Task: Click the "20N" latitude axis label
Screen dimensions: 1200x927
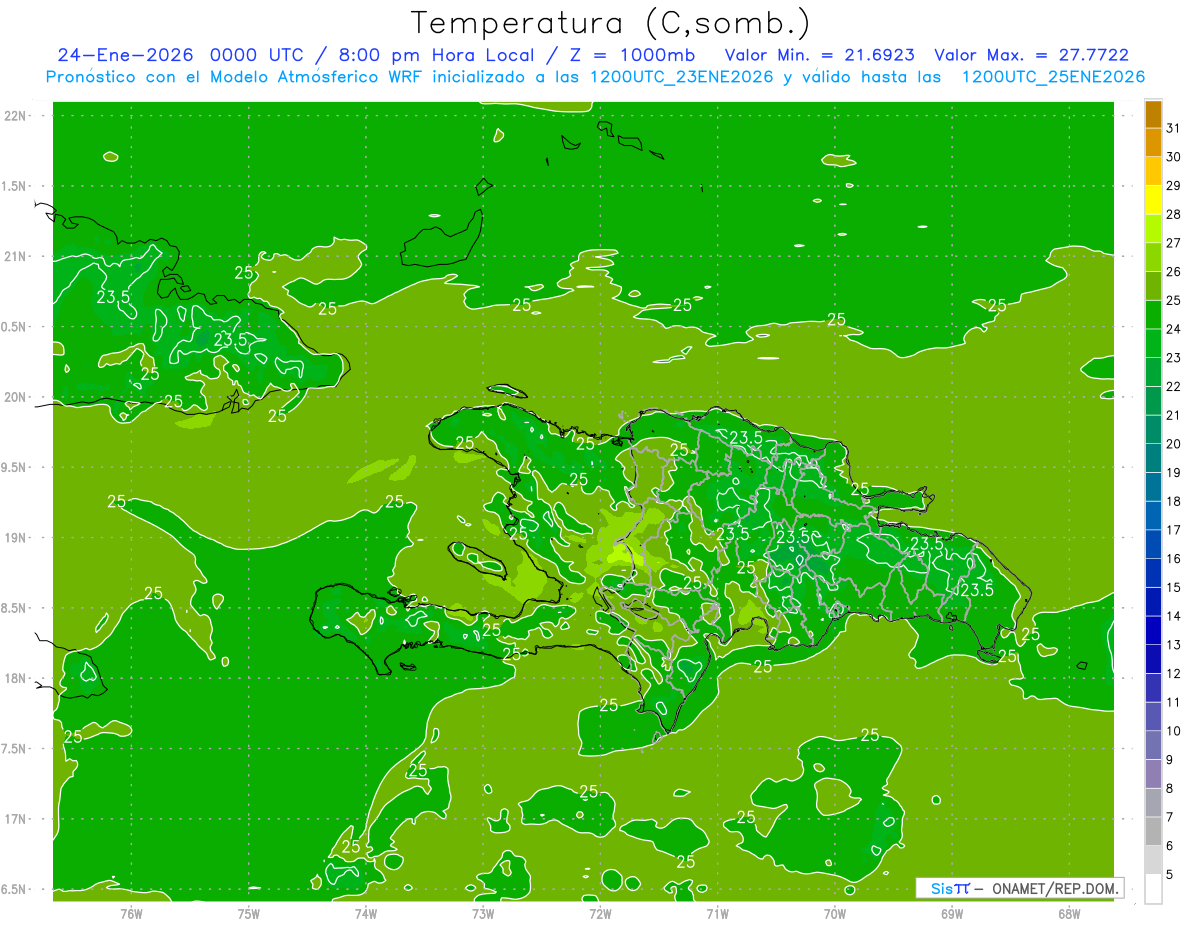Action: (x=16, y=397)
